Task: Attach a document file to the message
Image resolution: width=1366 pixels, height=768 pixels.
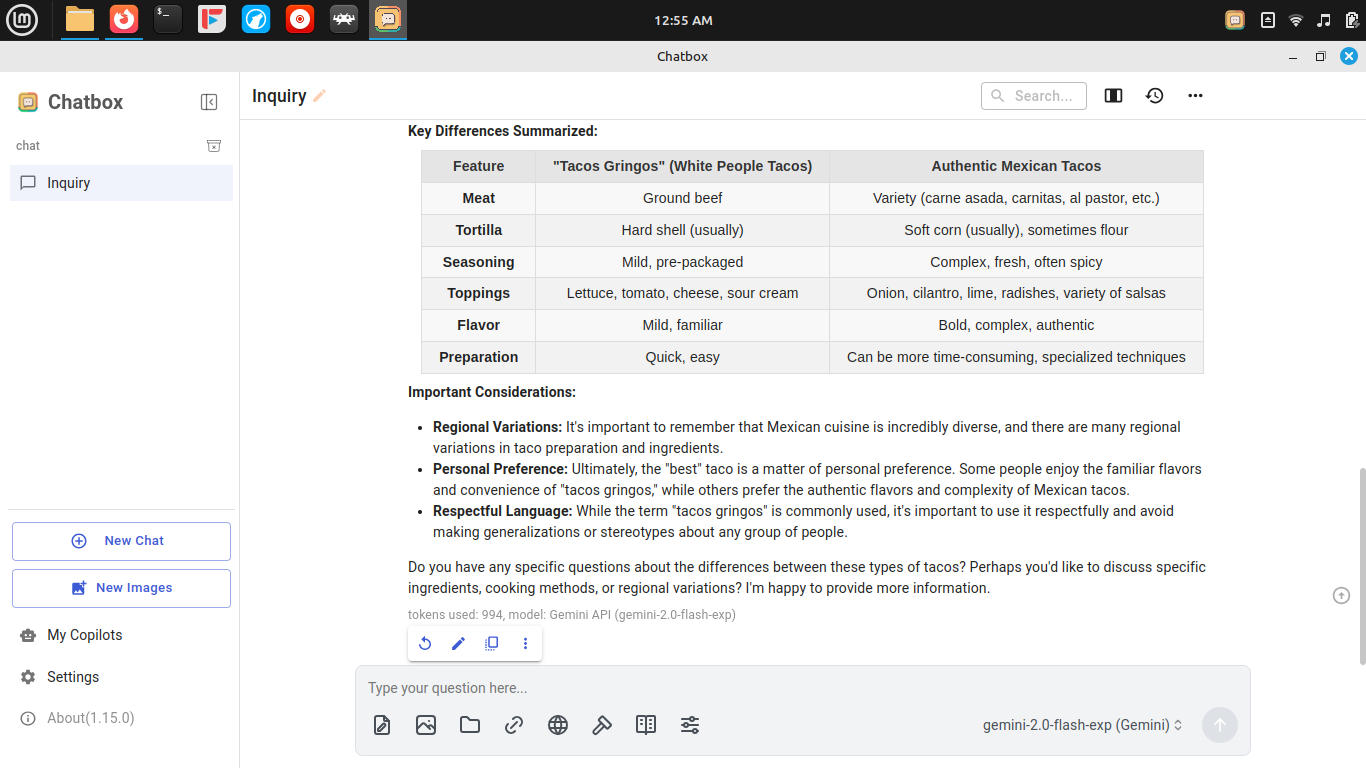Action: coord(382,725)
